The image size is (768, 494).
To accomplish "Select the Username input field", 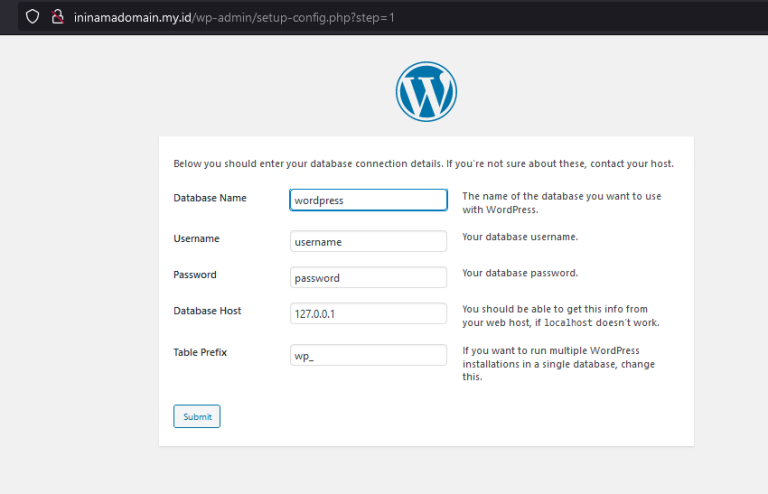I will pos(368,241).
